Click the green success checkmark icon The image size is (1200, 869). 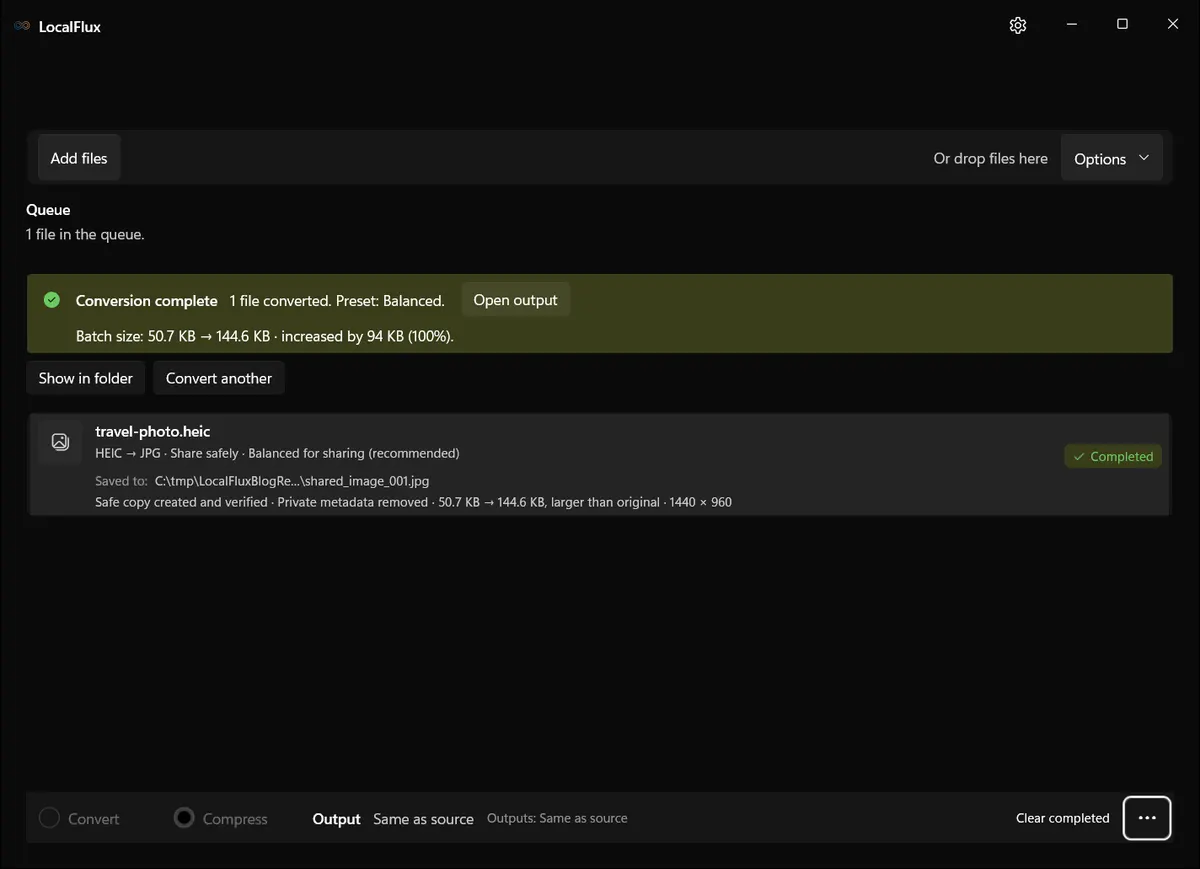(x=52, y=300)
